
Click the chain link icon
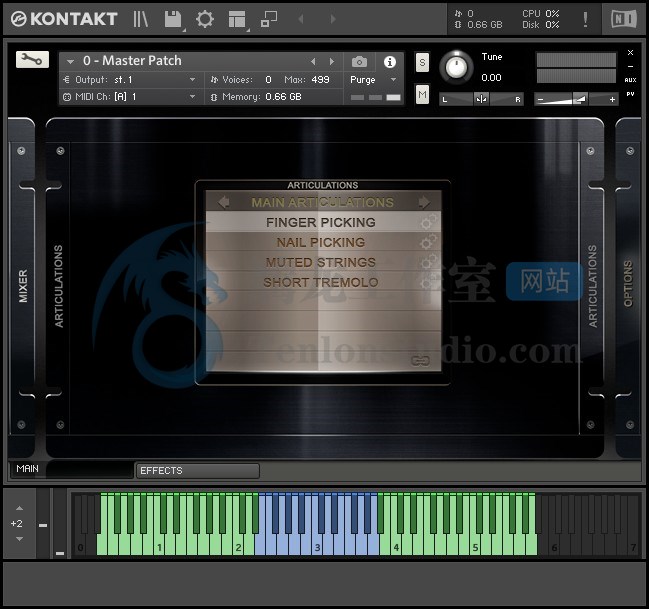[x=421, y=361]
